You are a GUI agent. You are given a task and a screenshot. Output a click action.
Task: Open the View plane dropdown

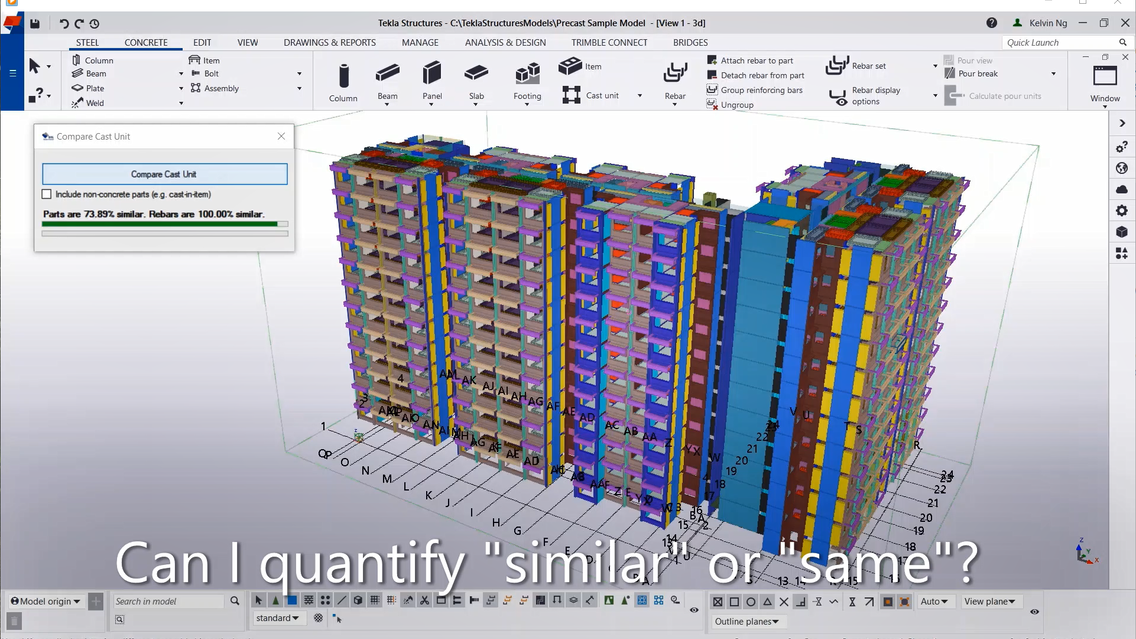click(990, 601)
